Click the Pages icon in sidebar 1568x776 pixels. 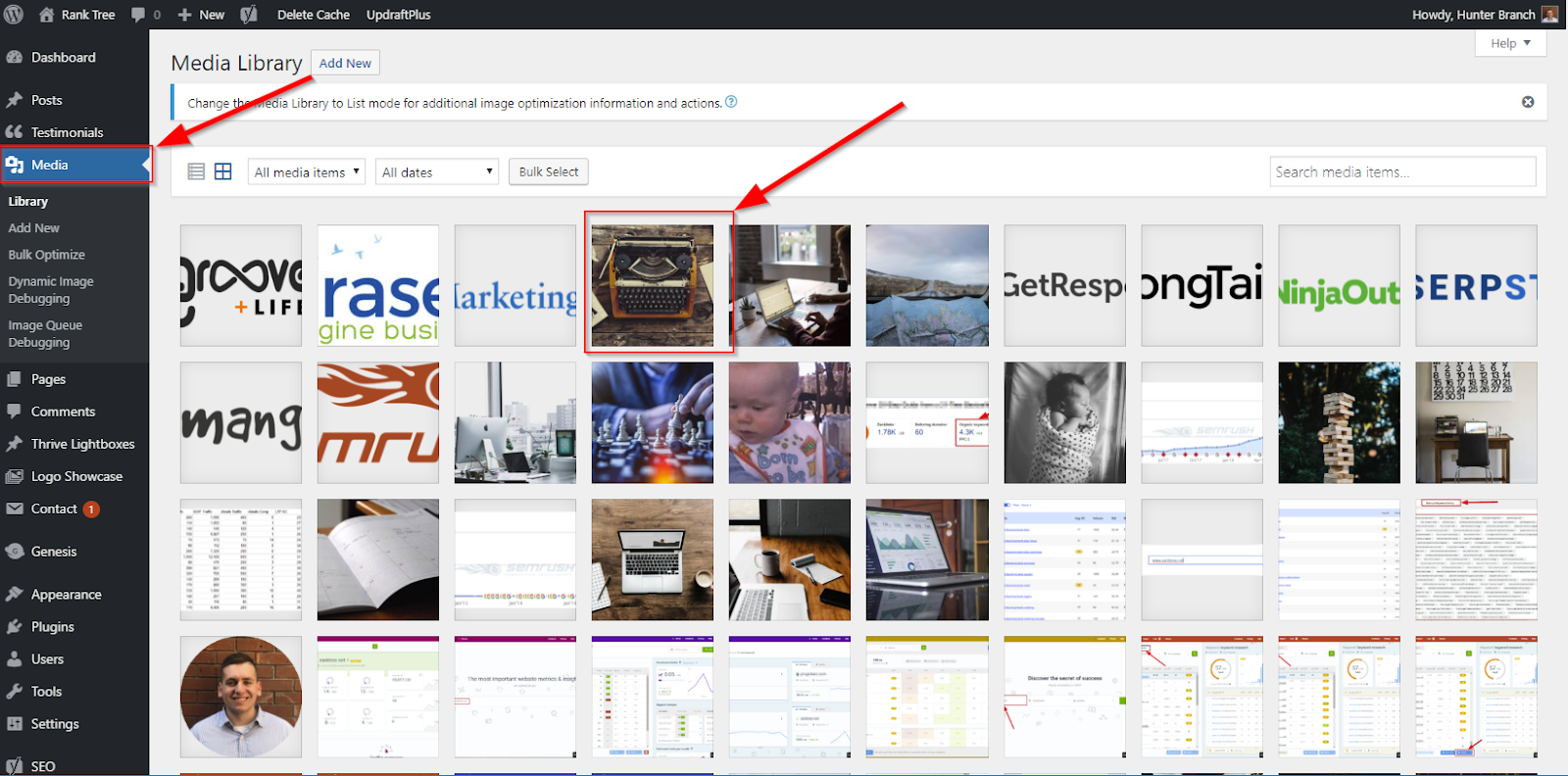tap(14, 379)
